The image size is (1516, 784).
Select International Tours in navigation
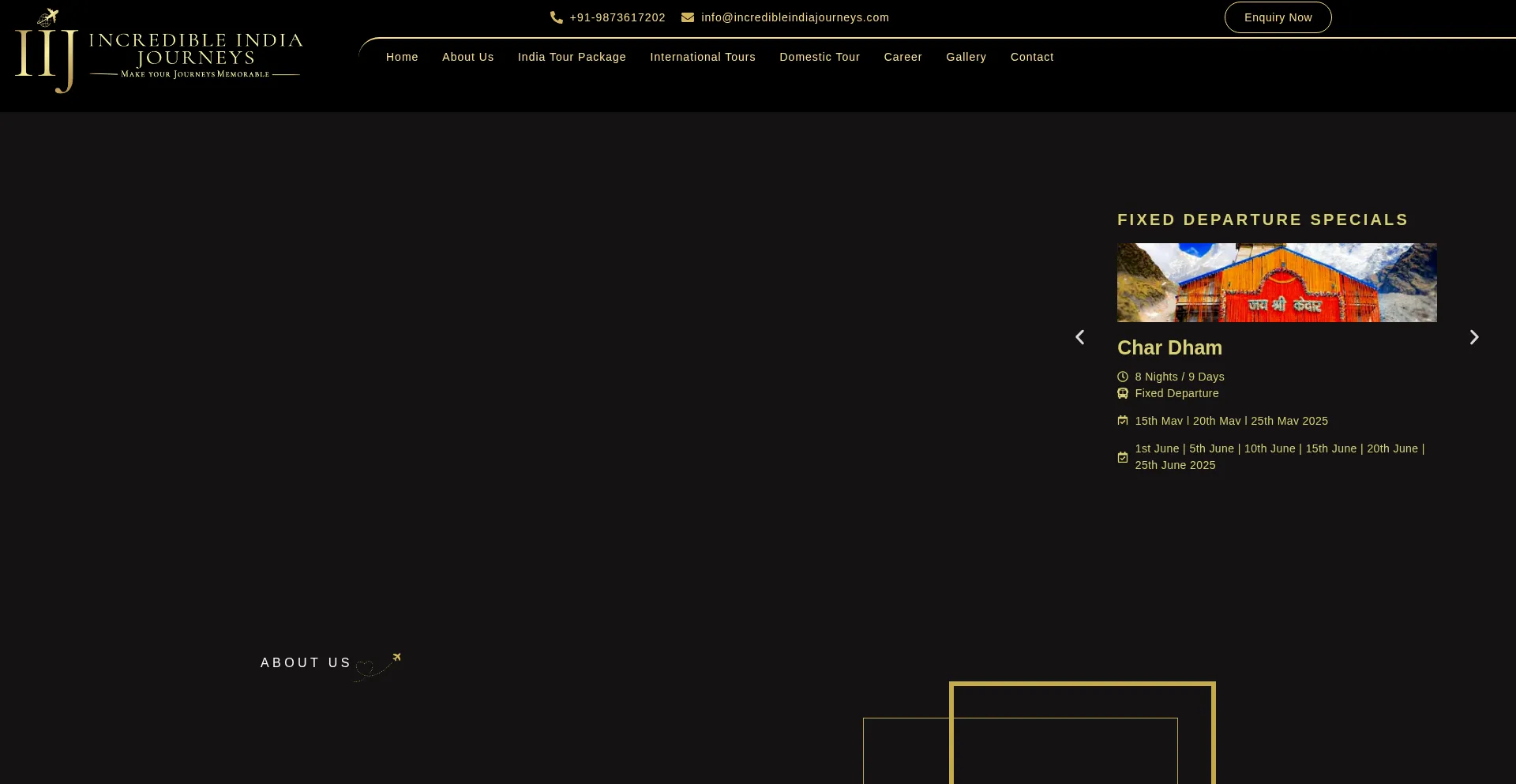coord(703,57)
